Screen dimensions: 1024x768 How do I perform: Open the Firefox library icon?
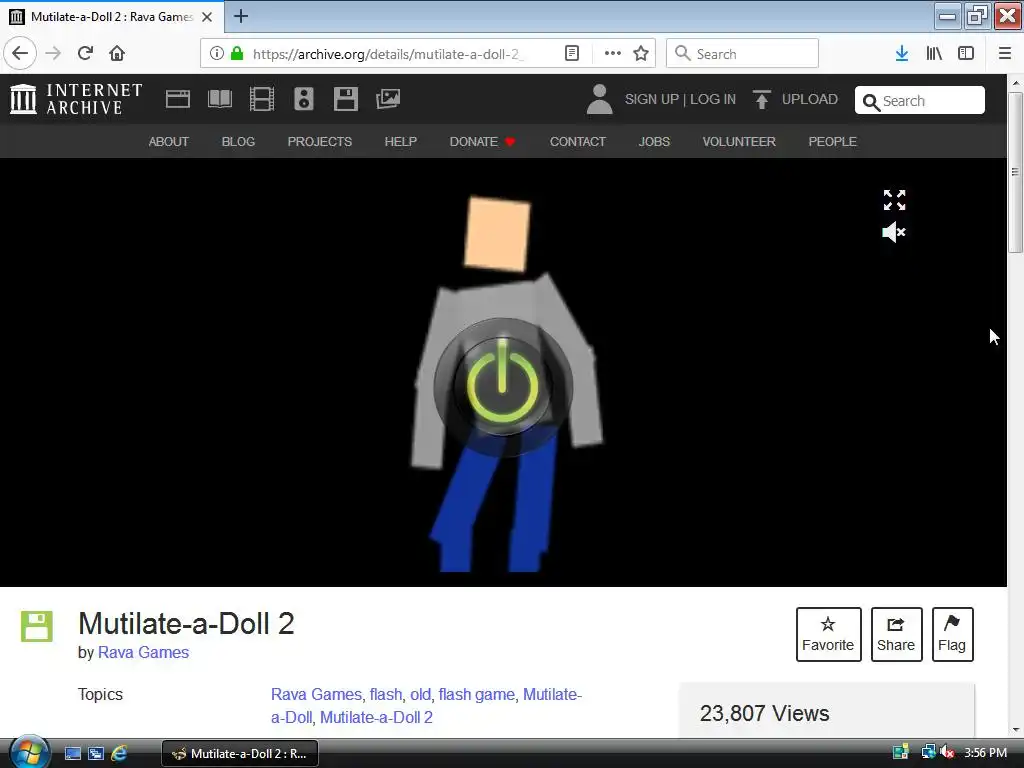point(934,54)
